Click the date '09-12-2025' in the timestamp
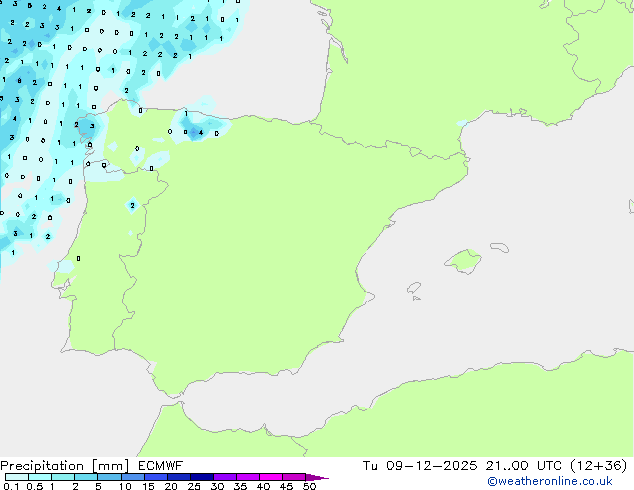 [x=431, y=466]
